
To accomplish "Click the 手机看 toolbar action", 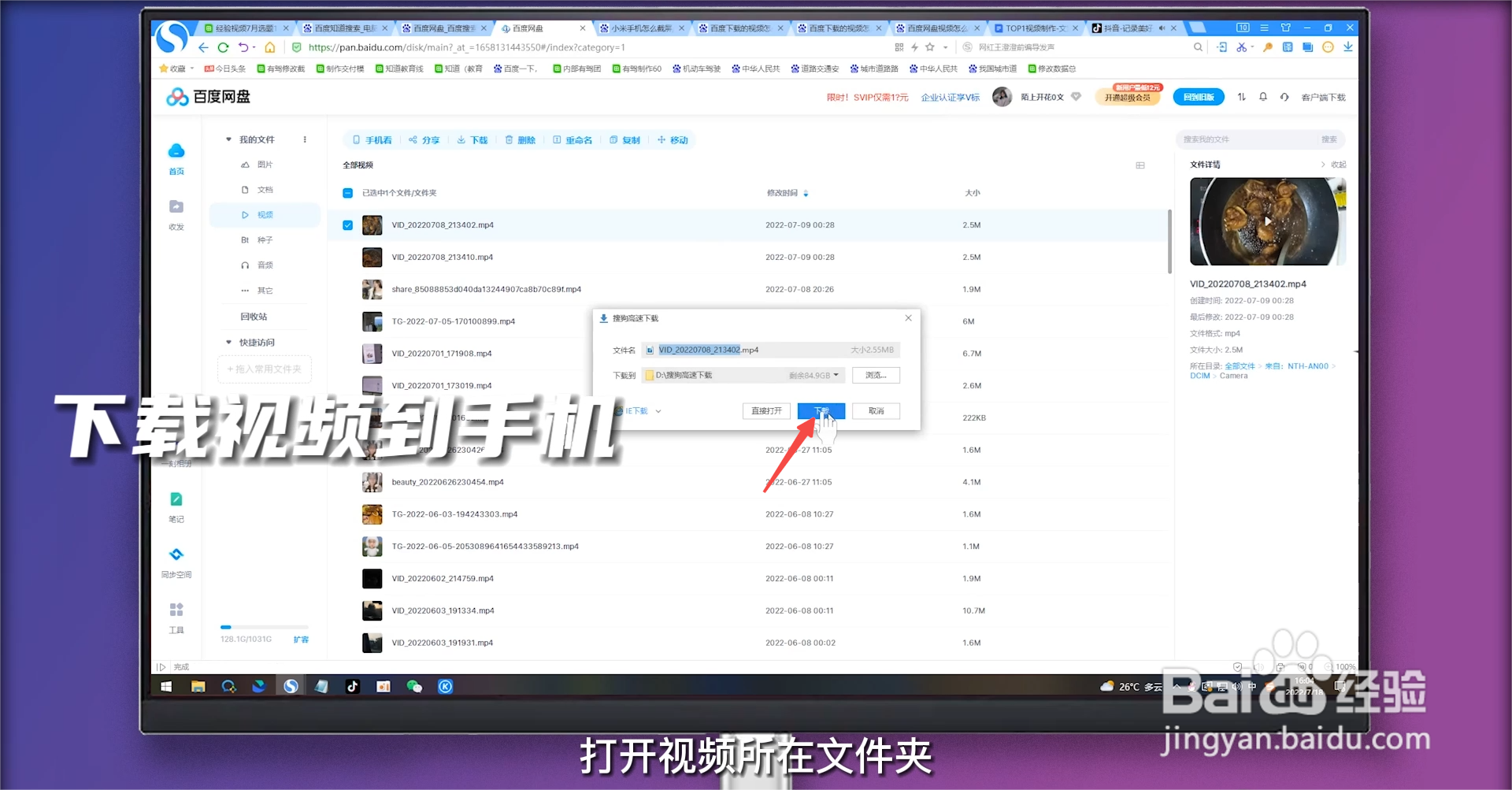I will coord(372,140).
